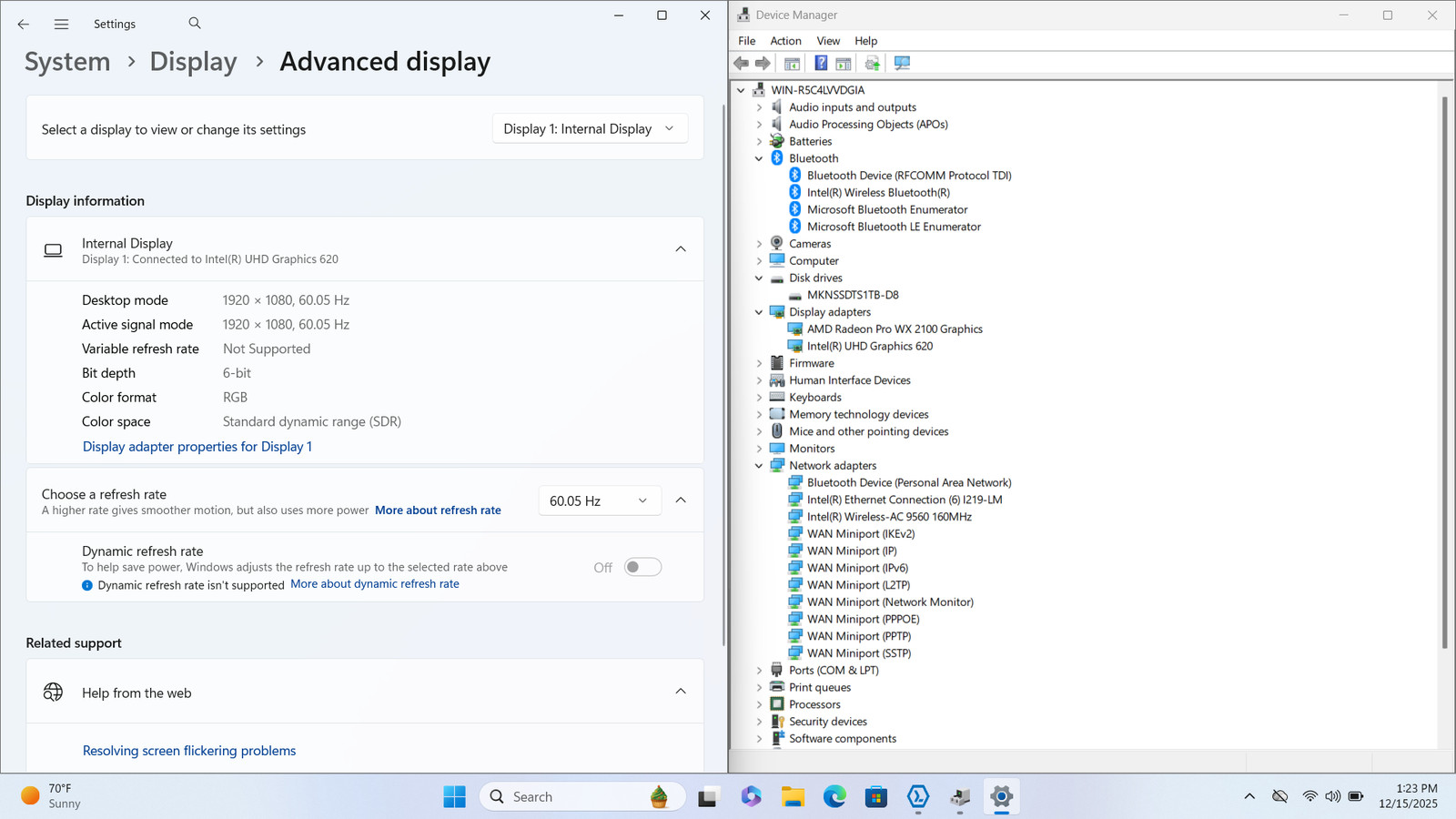
Task: Open Display adapter properties for Display 1 link
Action: coord(197,447)
